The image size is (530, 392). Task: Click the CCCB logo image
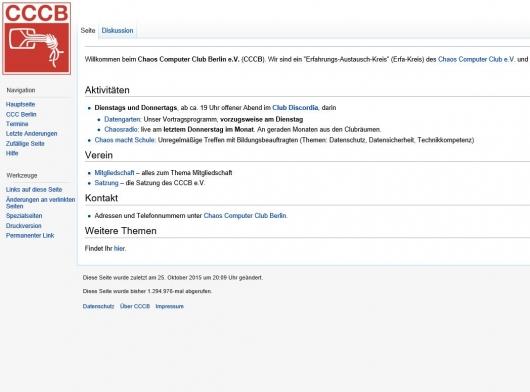point(37,38)
